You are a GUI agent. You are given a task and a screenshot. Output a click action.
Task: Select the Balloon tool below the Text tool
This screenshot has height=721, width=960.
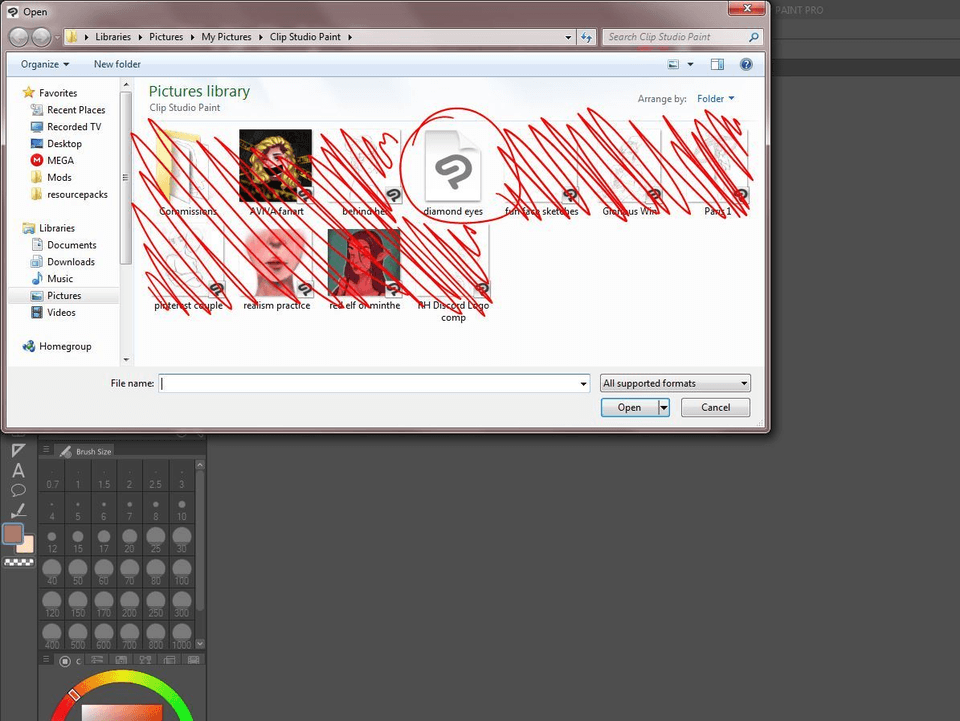[x=17, y=489]
